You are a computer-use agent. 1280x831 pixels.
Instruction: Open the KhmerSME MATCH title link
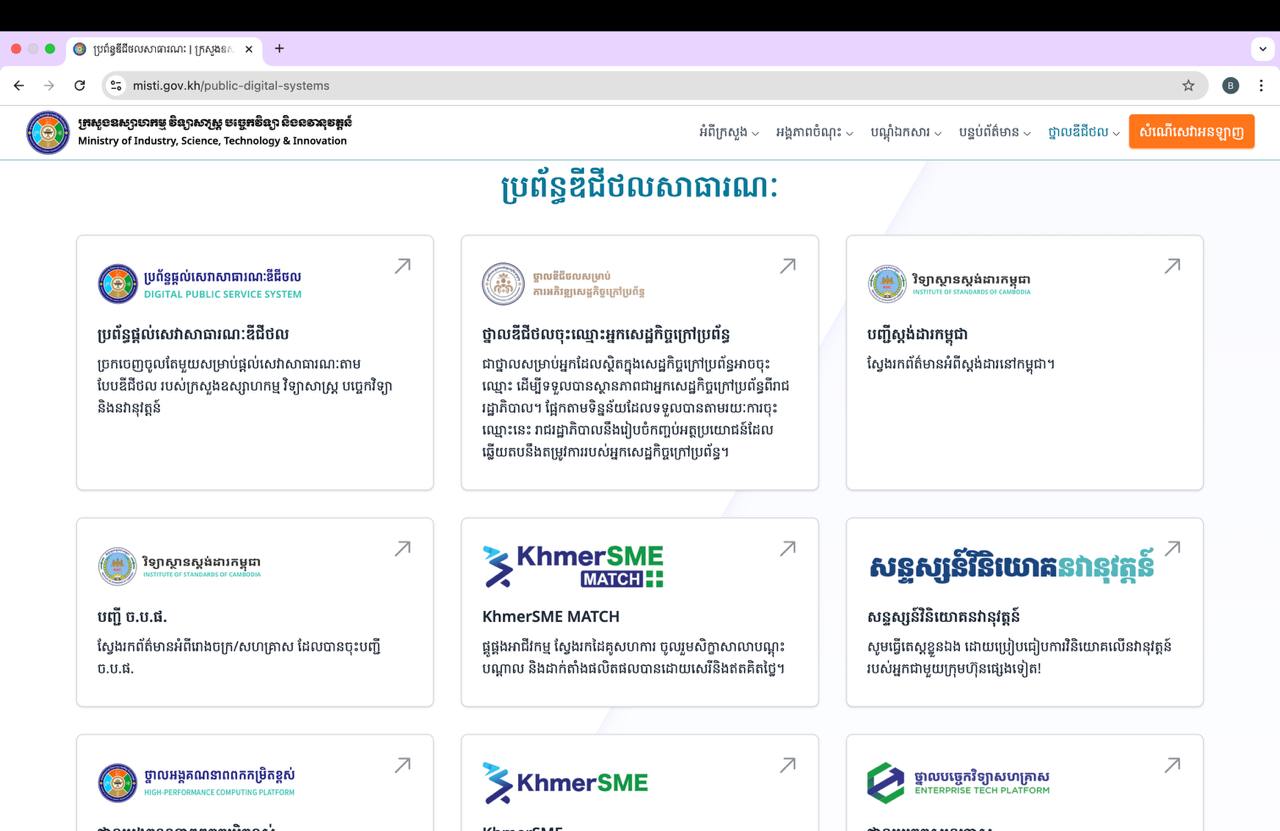[x=550, y=616]
